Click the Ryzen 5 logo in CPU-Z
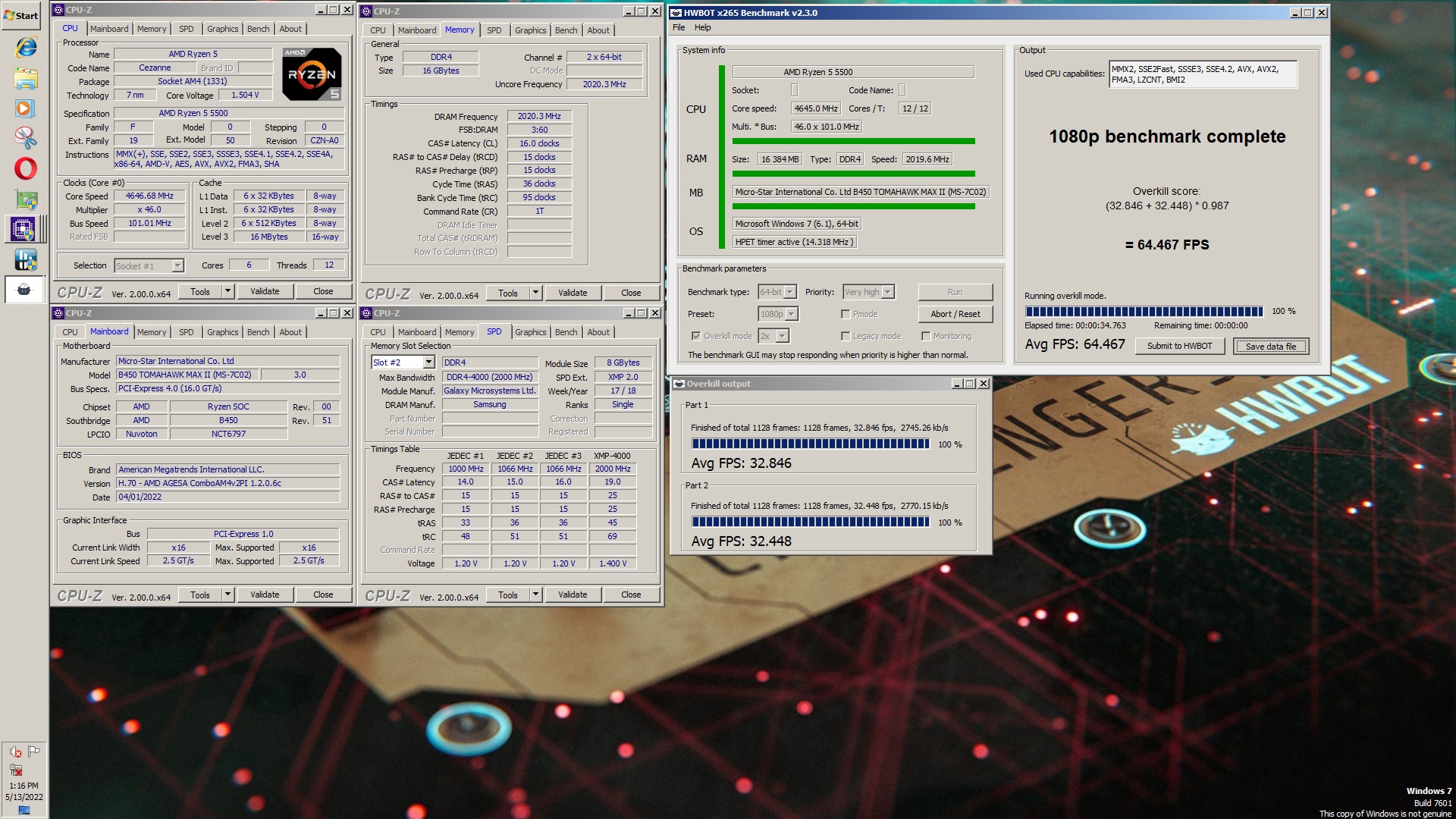This screenshot has height=819, width=1456. click(x=312, y=74)
